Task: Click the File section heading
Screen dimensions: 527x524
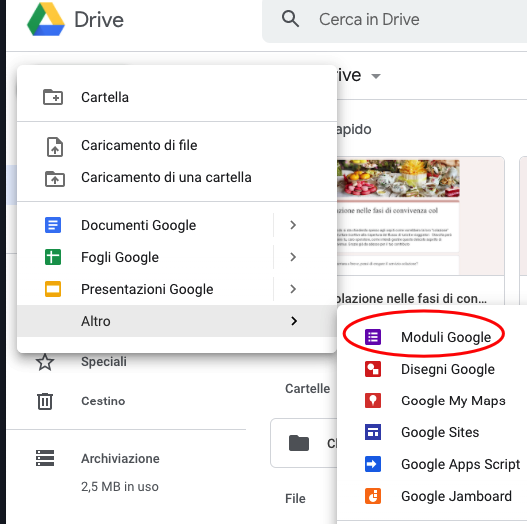Action: click(x=295, y=498)
